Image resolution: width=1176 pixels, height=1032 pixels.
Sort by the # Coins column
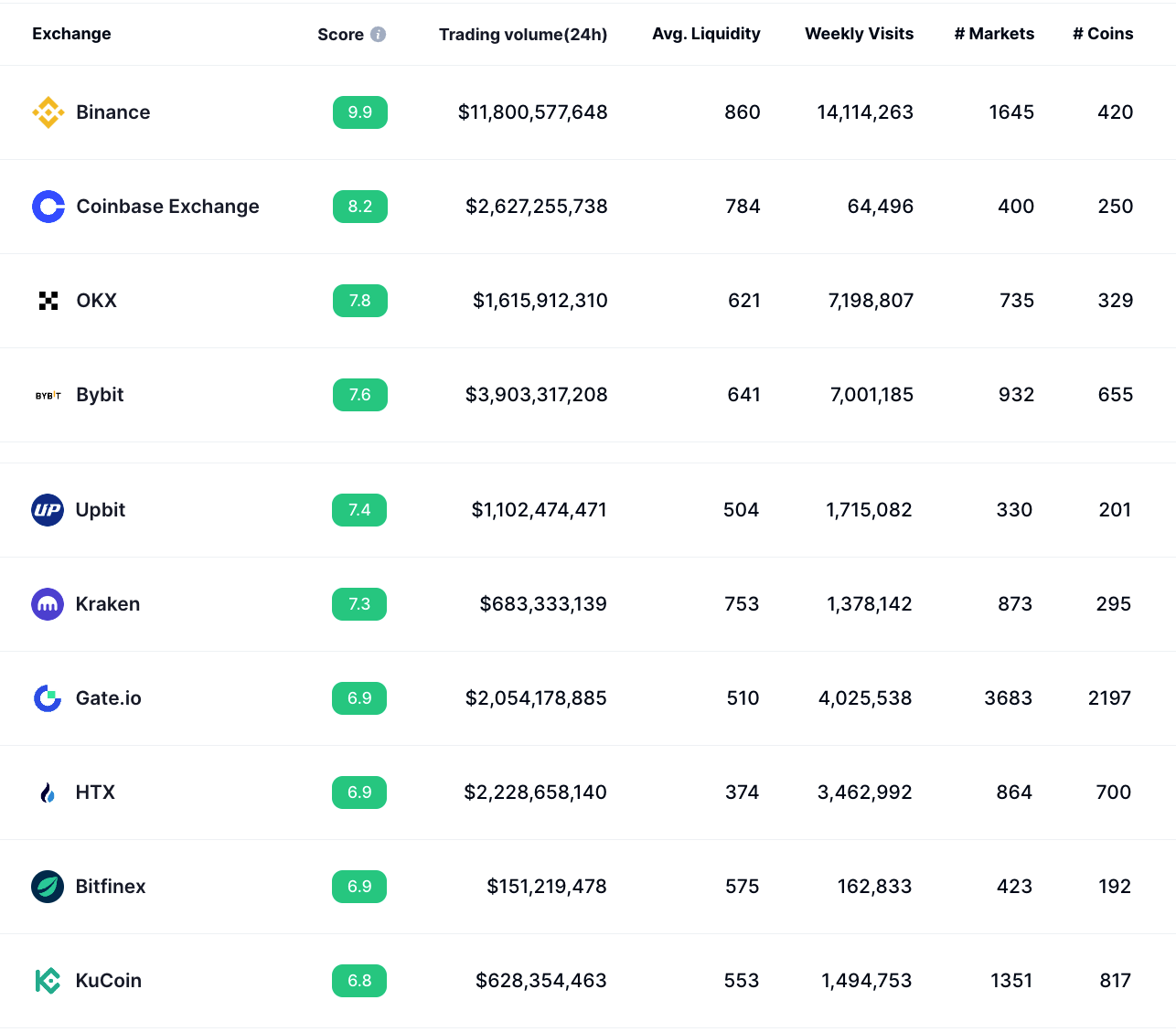[x=1102, y=34]
